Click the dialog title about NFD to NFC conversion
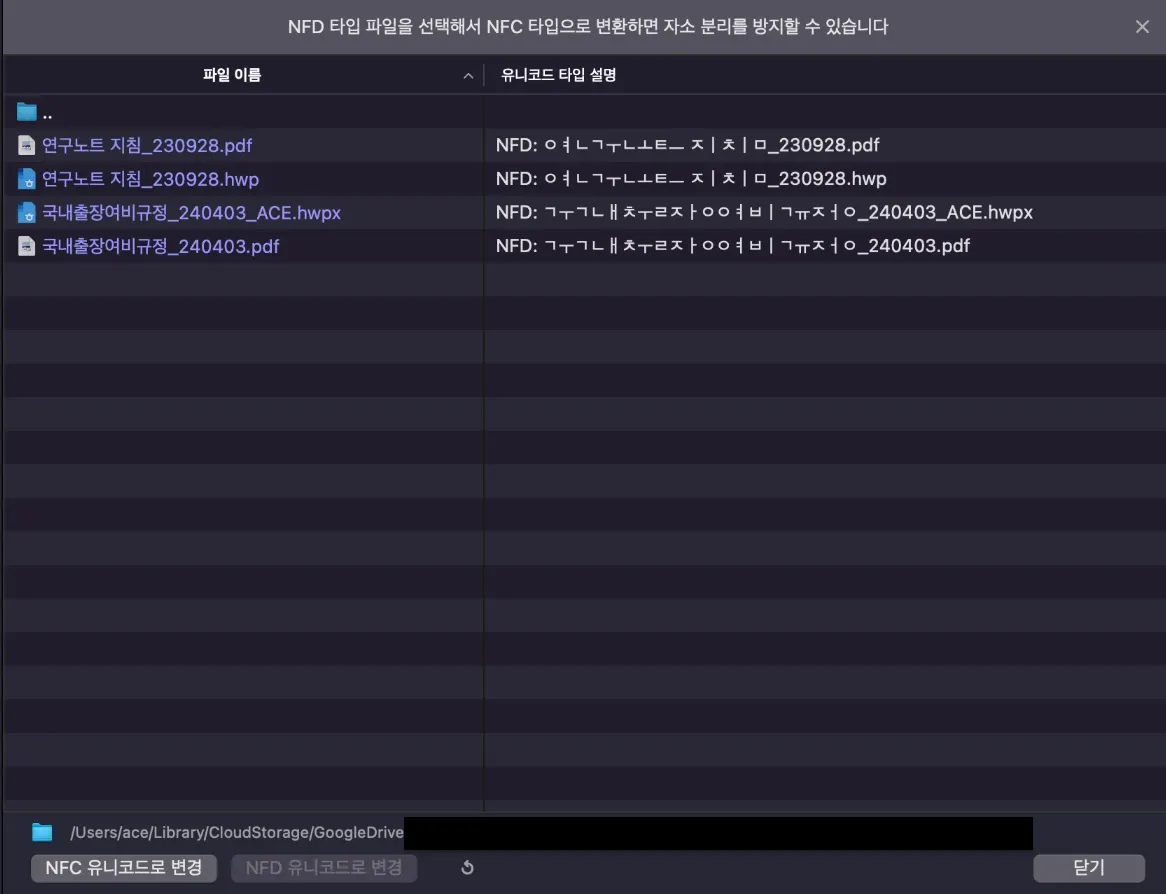1166x894 pixels. tap(587, 27)
